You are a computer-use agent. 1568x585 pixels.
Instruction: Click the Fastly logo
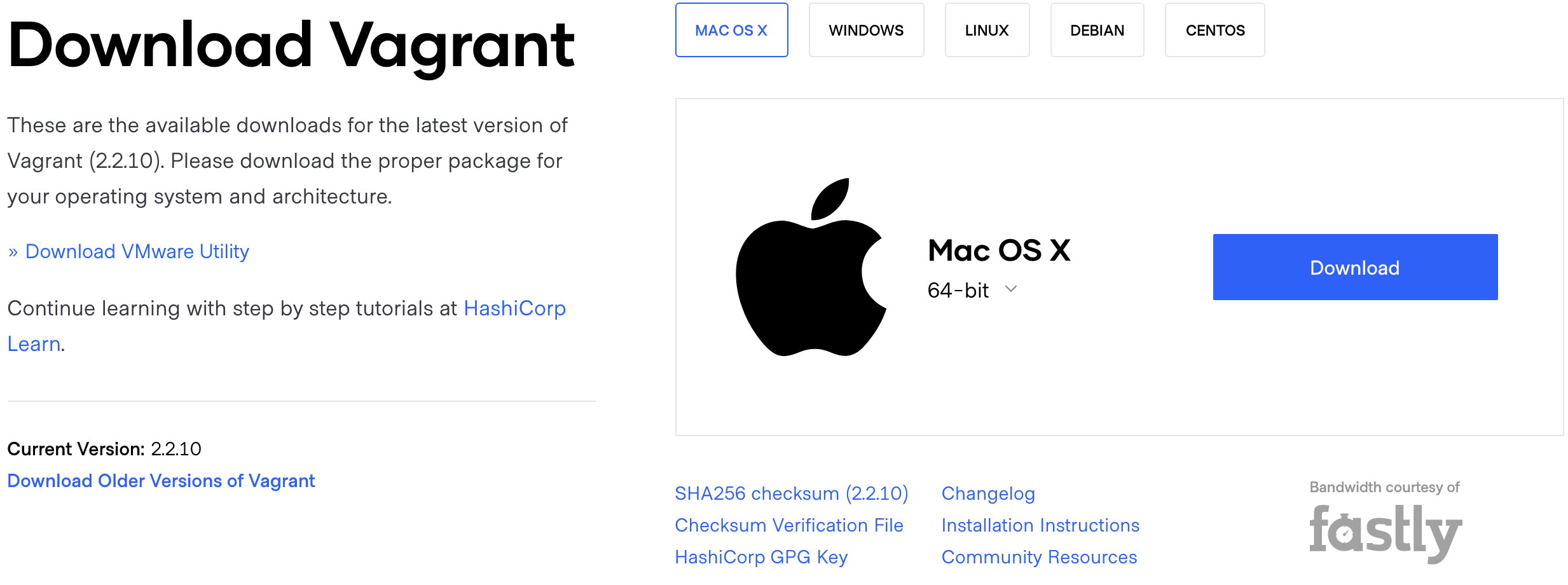pos(1386,533)
